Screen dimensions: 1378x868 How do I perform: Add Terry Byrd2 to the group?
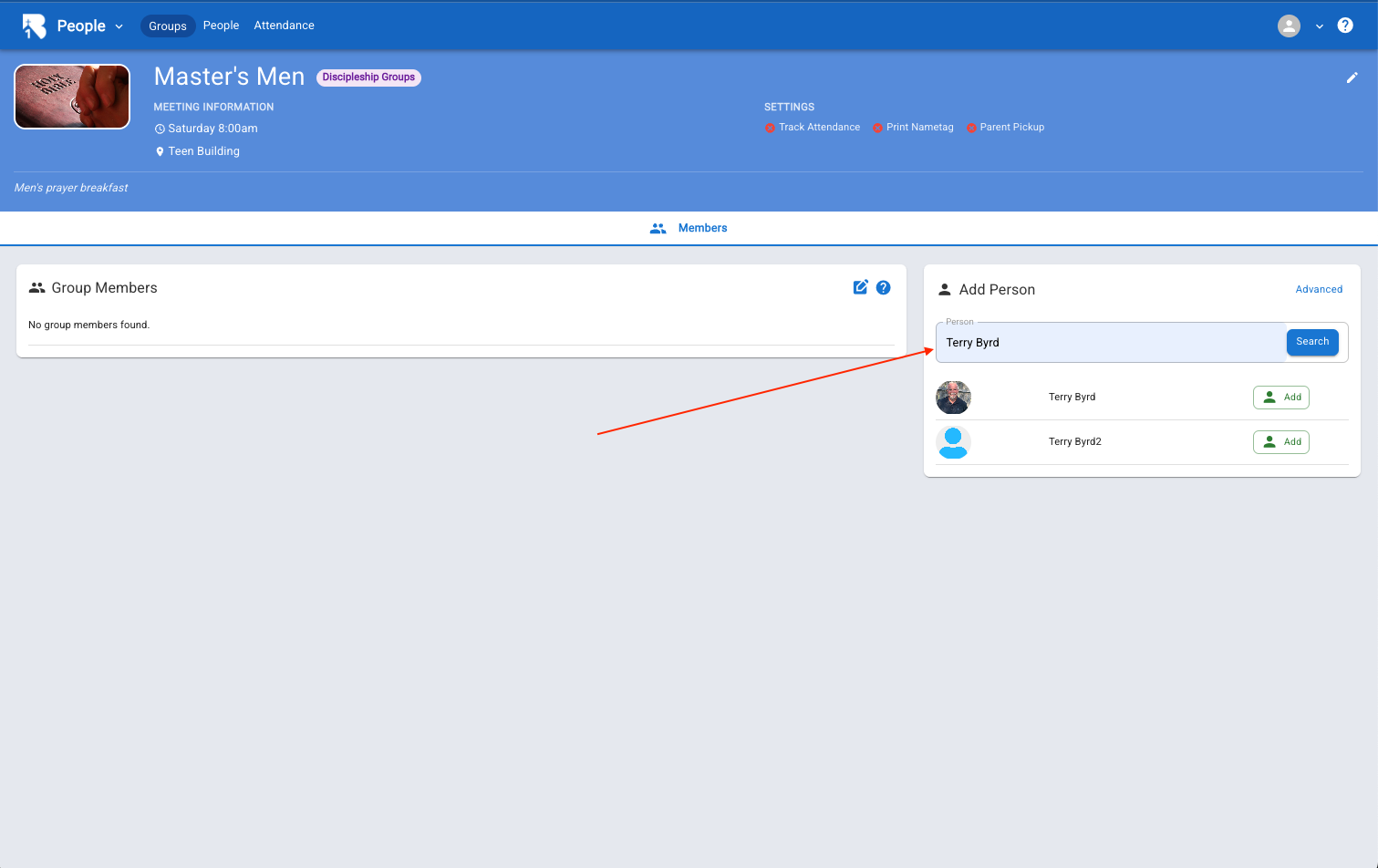pos(1280,442)
